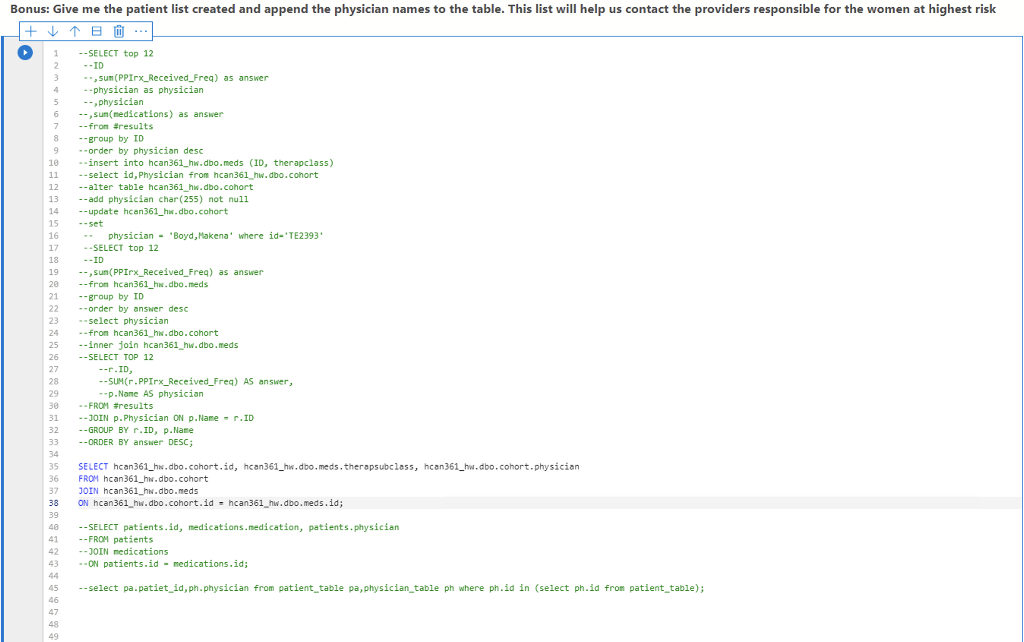Click '--add physician char(255) not null' line
Image resolution: width=1024 pixels, height=642 pixels.
pyautogui.click(x=163, y=199)
